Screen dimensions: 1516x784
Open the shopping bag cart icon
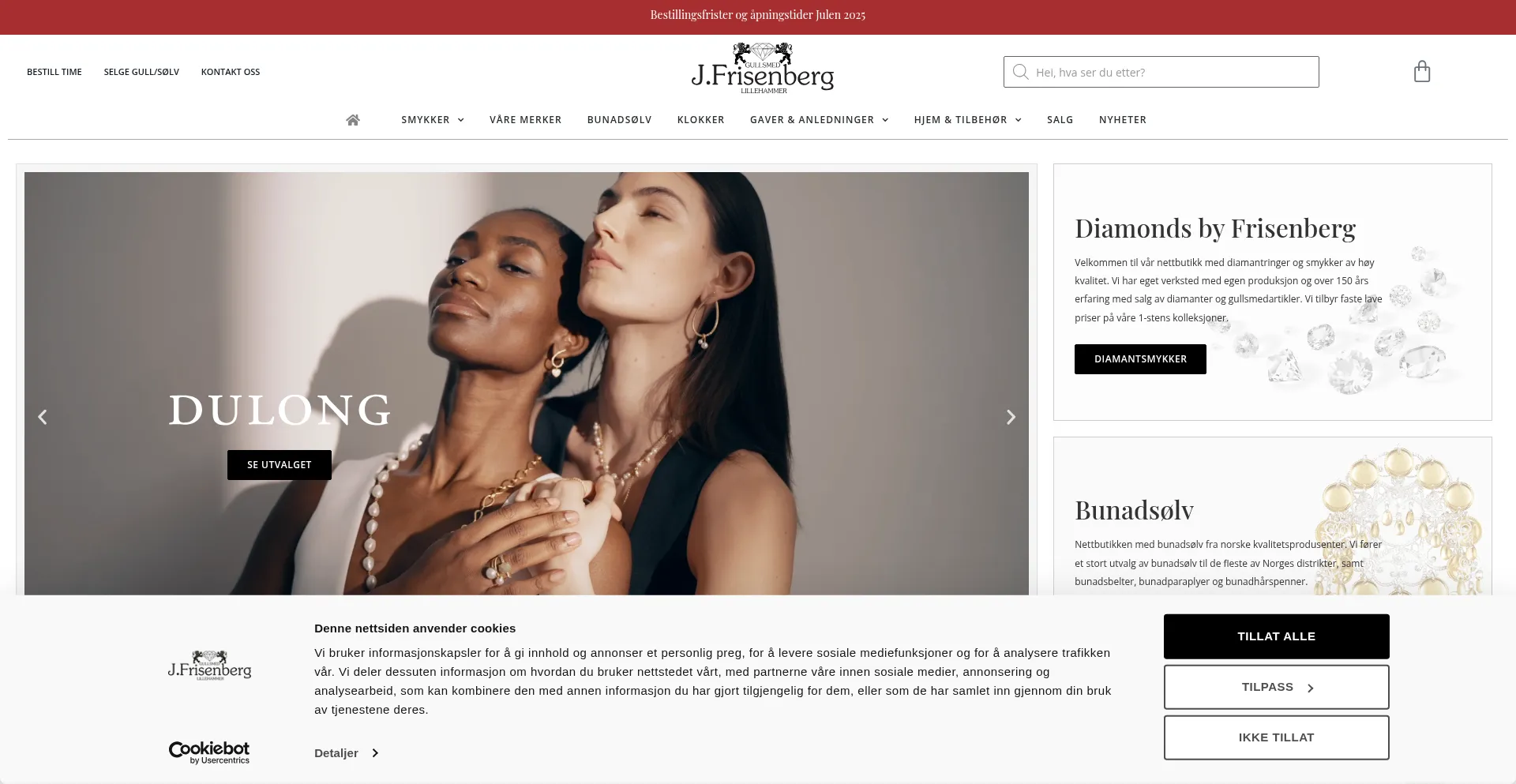pyautogui.click(x=1422, y=72)
